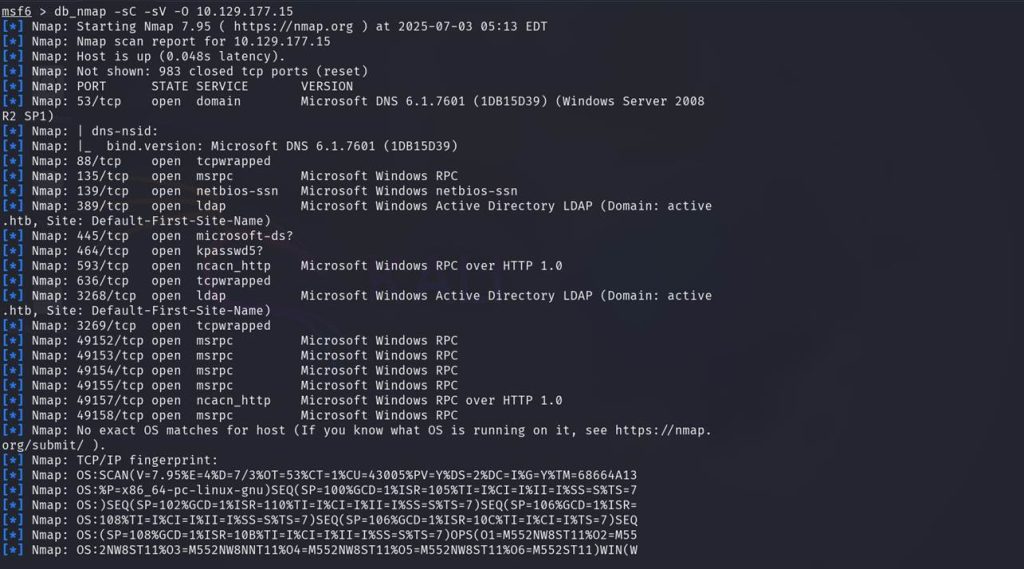This screenshot has width=1024, height=569.
Task: Click the [*] marker on the 53/tcp line
Action: click(x=12, y=101)
